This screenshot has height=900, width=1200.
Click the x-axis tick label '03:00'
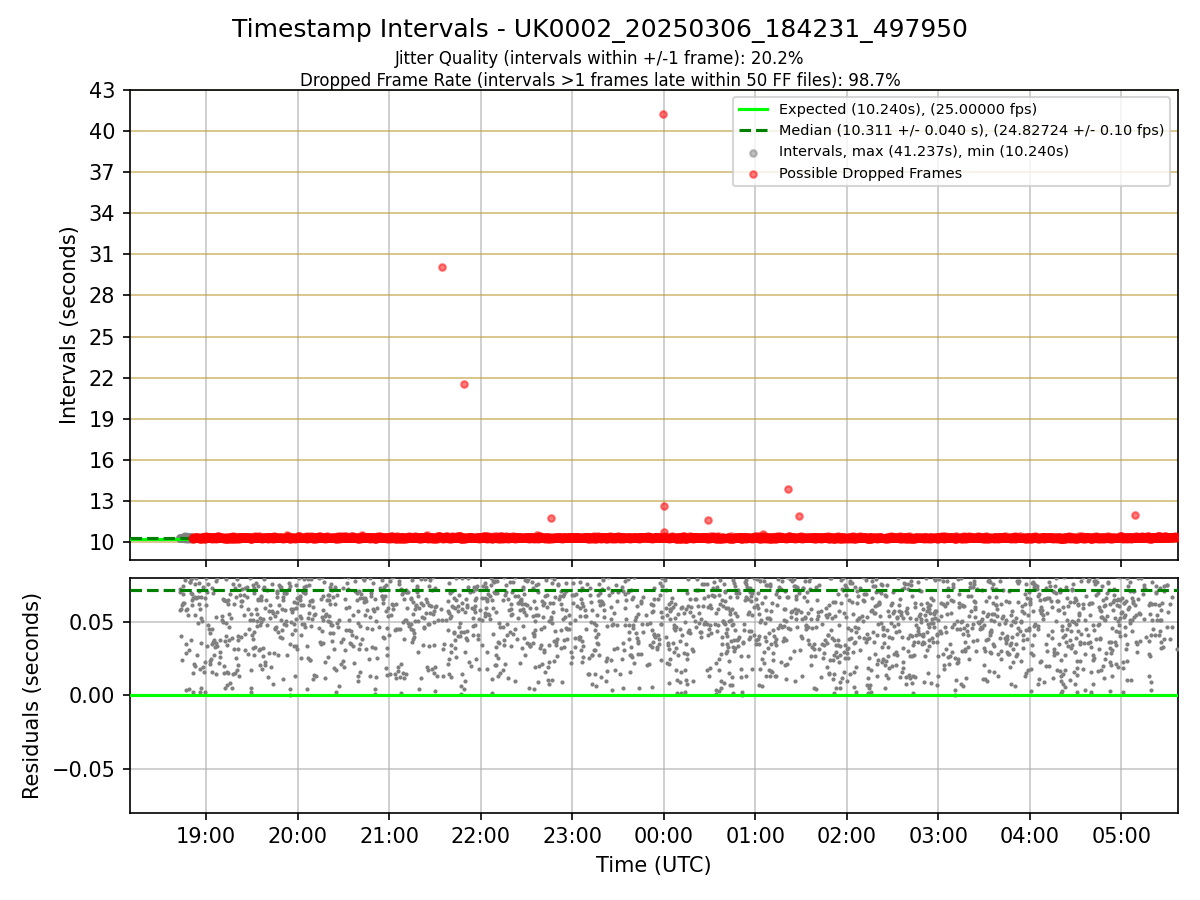click(x=938, y=835)
